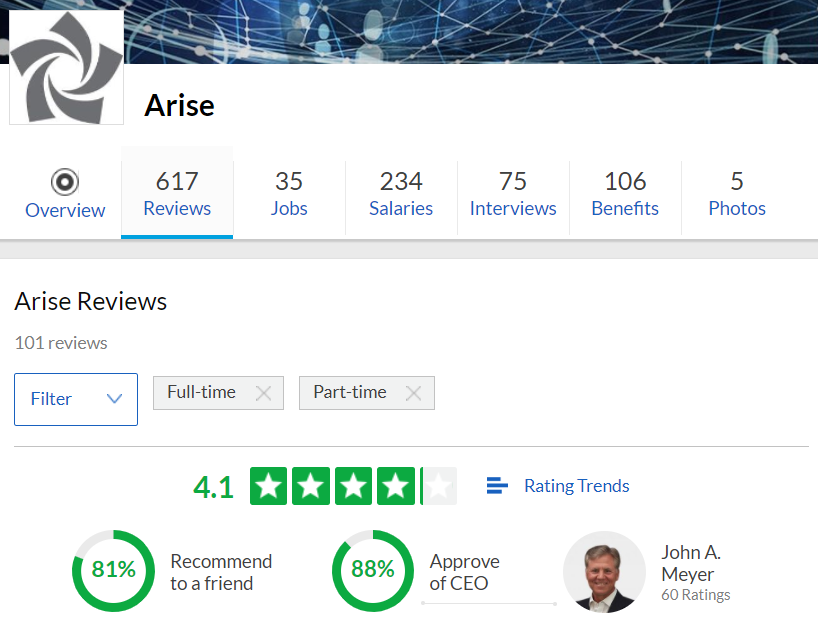Click the Recommend to a friend label
Screen dimensions: 818x632
pyautogui.click(x=221, y=572)
